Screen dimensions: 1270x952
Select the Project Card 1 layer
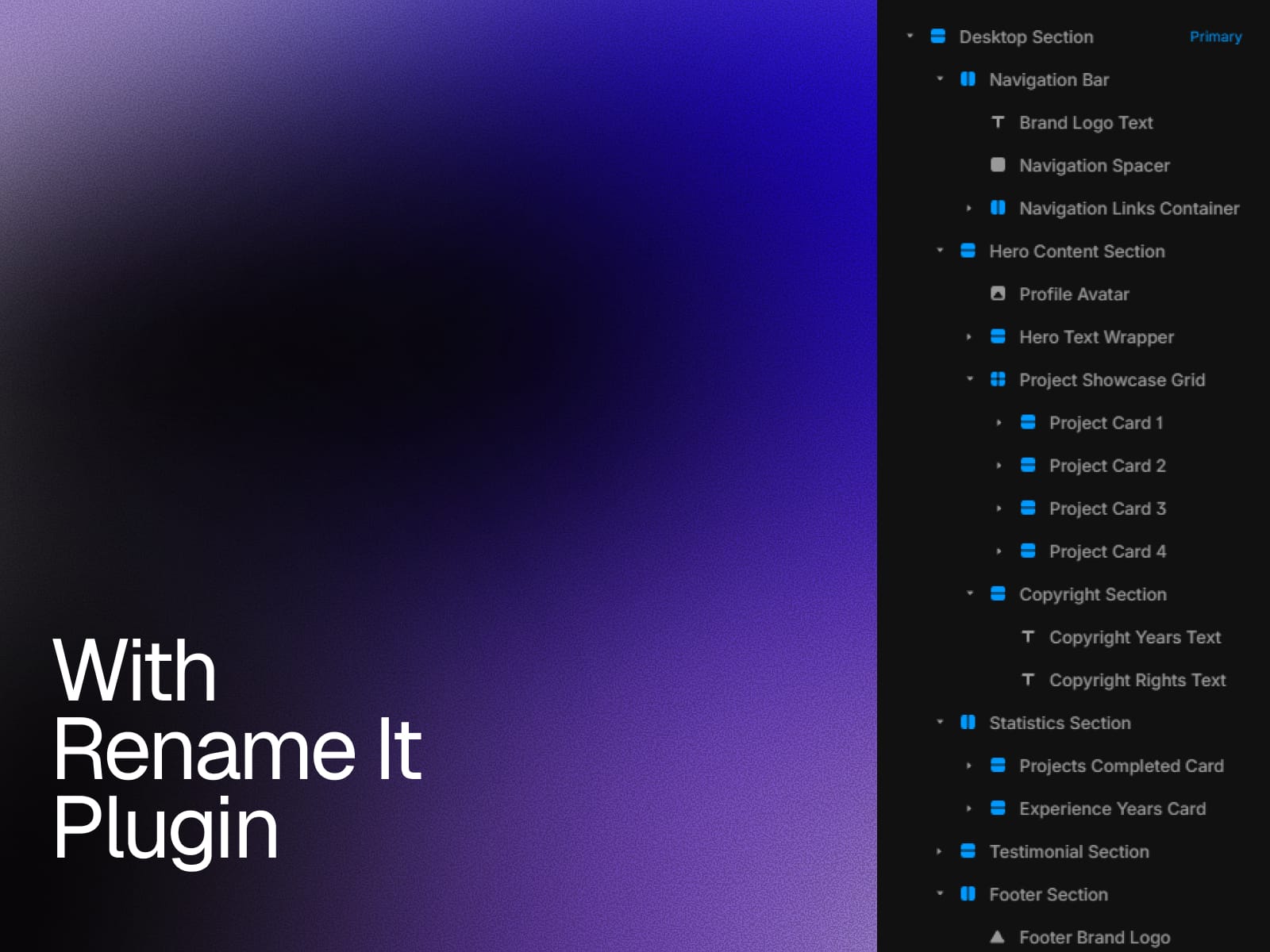click(x=1106, y=423)
